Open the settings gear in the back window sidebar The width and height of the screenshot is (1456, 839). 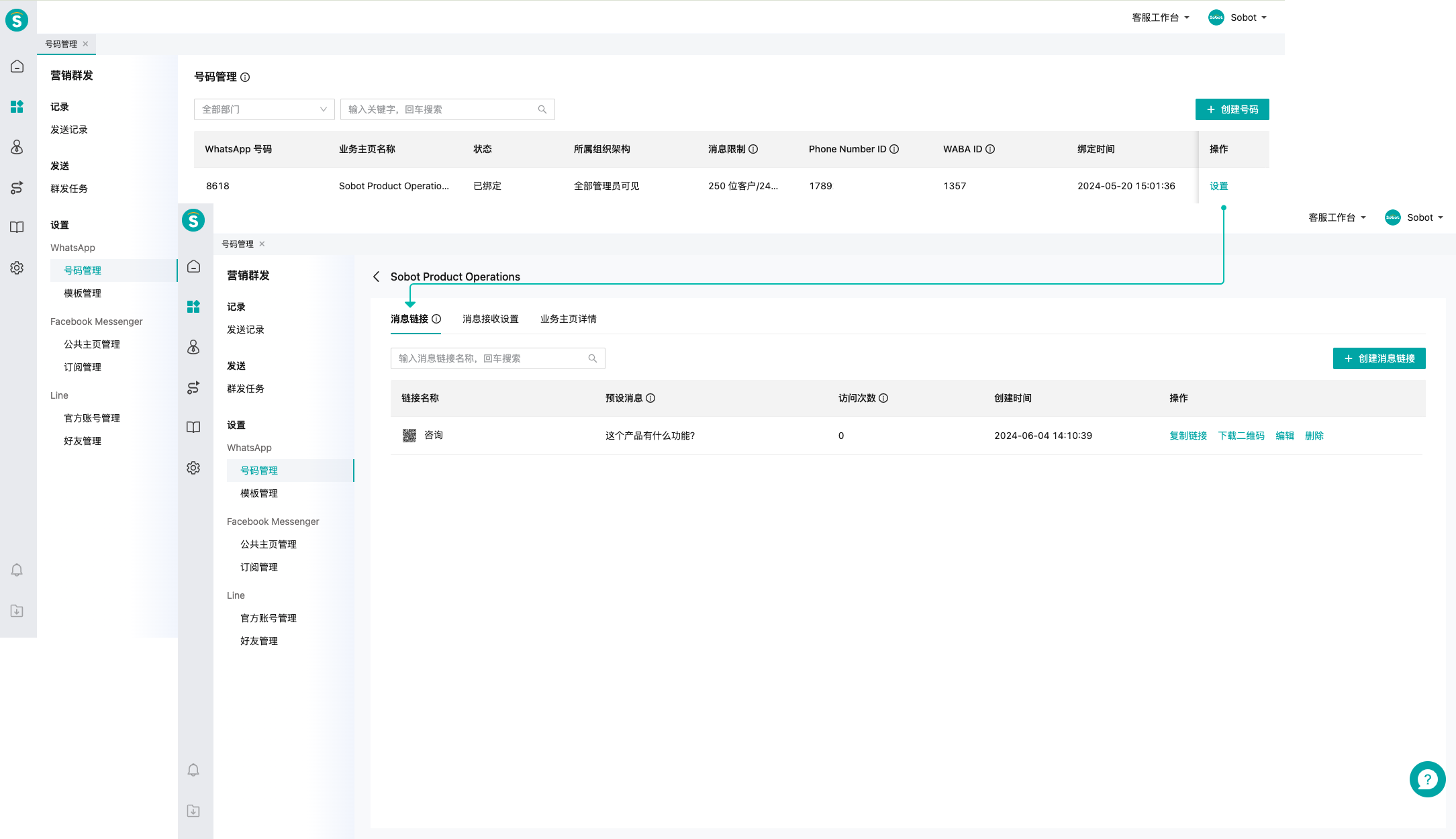tap(17, 268)
